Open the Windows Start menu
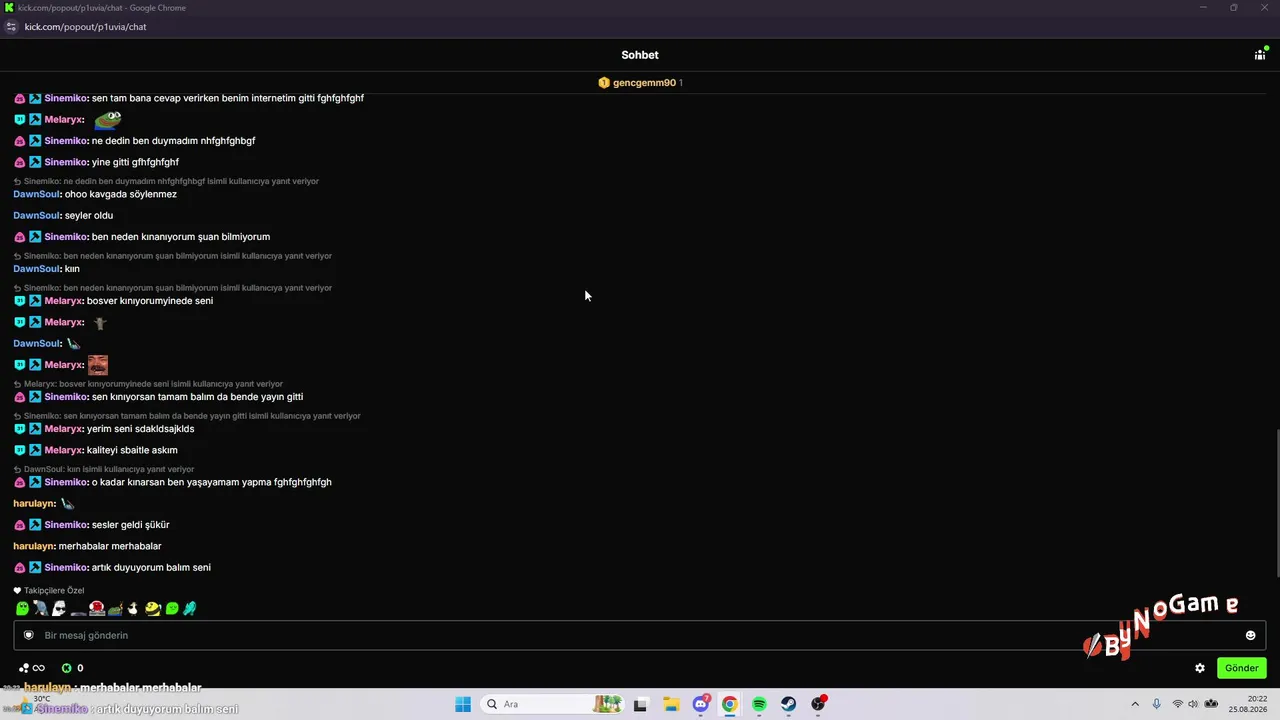Image resolution: width=1280 pixels, height=720 pixels. coord(463,704)
